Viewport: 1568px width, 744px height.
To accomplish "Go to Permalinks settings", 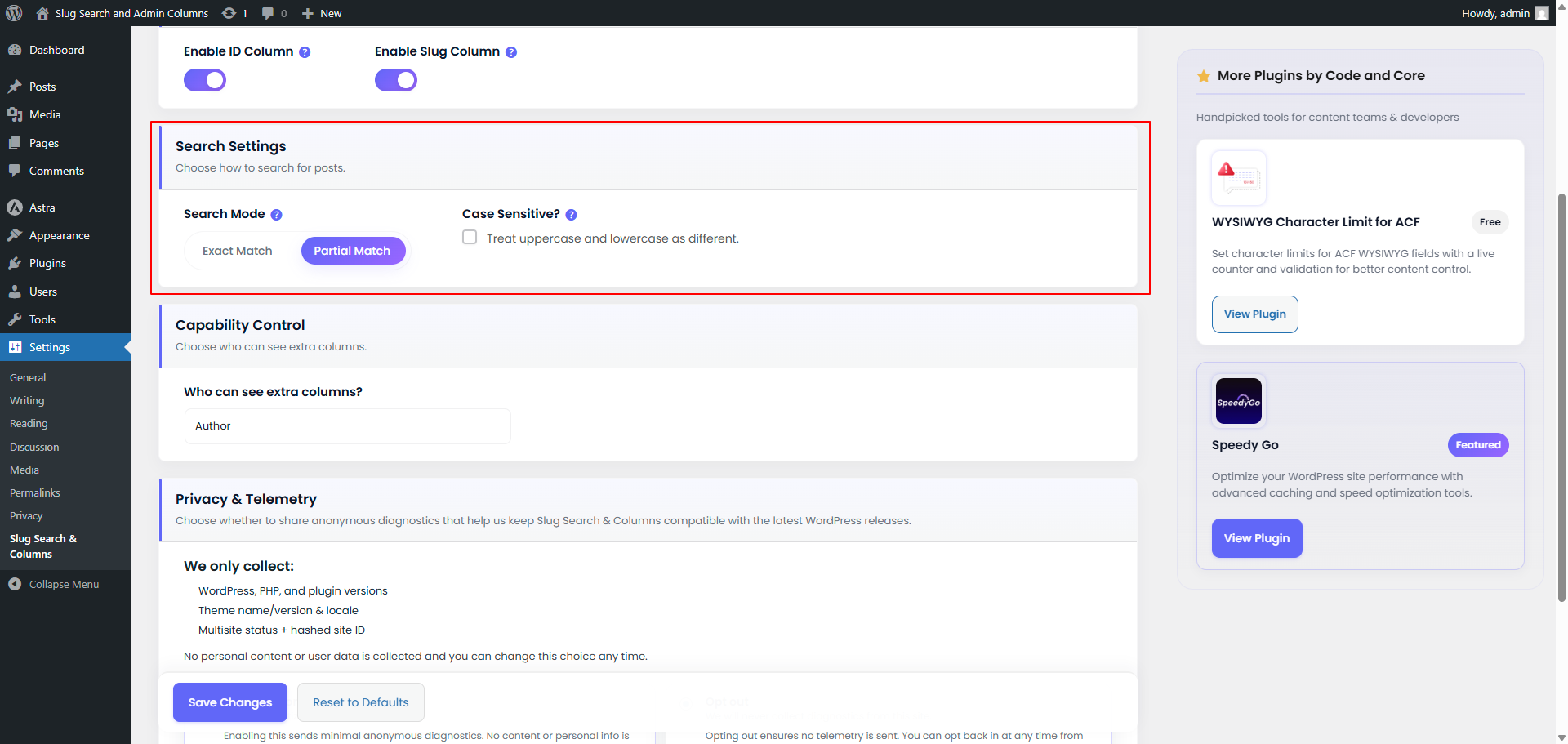I will tap(34, 492).
